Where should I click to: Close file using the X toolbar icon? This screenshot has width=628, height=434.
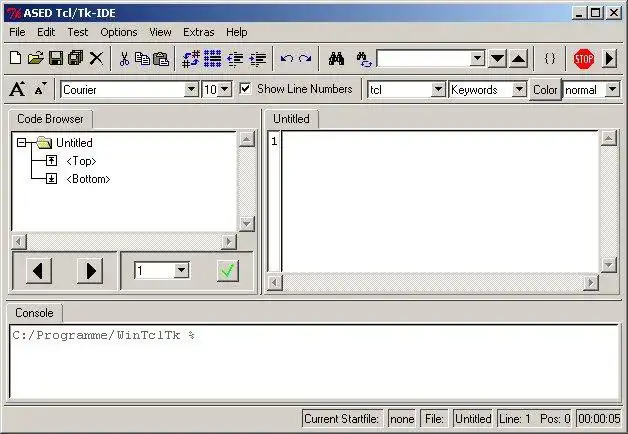pos(96,58)
